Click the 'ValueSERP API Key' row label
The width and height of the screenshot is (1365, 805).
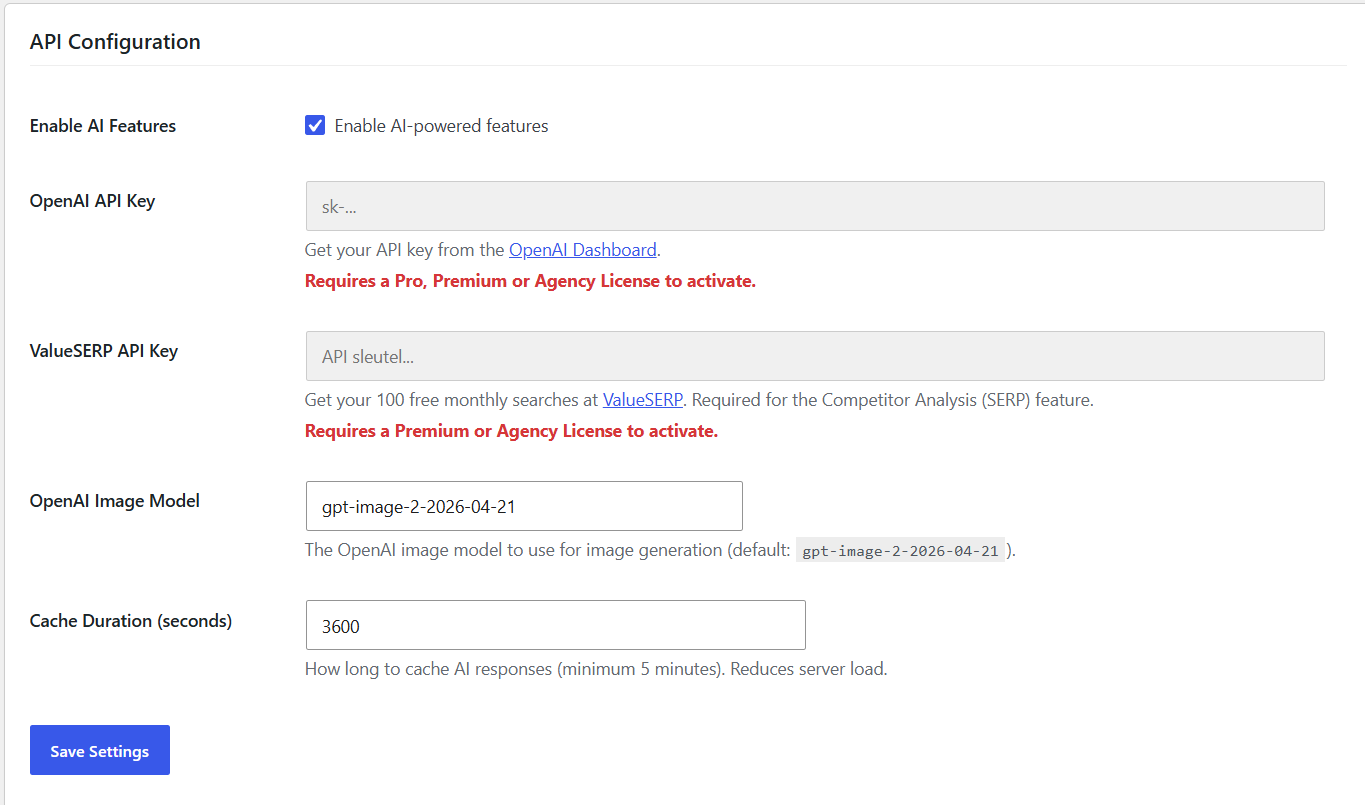click(x=104, y=351)
